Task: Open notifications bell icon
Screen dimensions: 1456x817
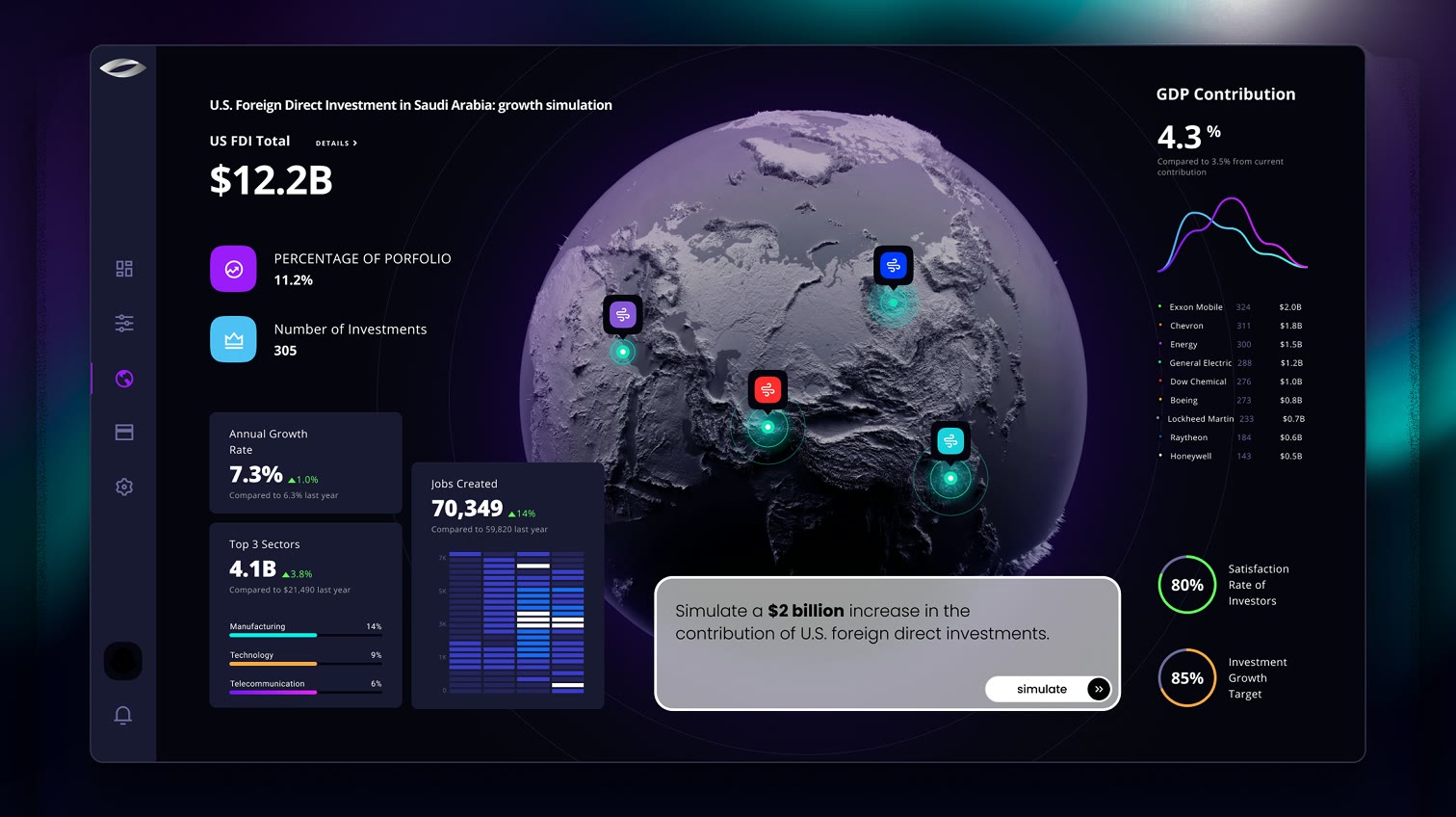Action: pyautogui.click(x=123, y=715)
